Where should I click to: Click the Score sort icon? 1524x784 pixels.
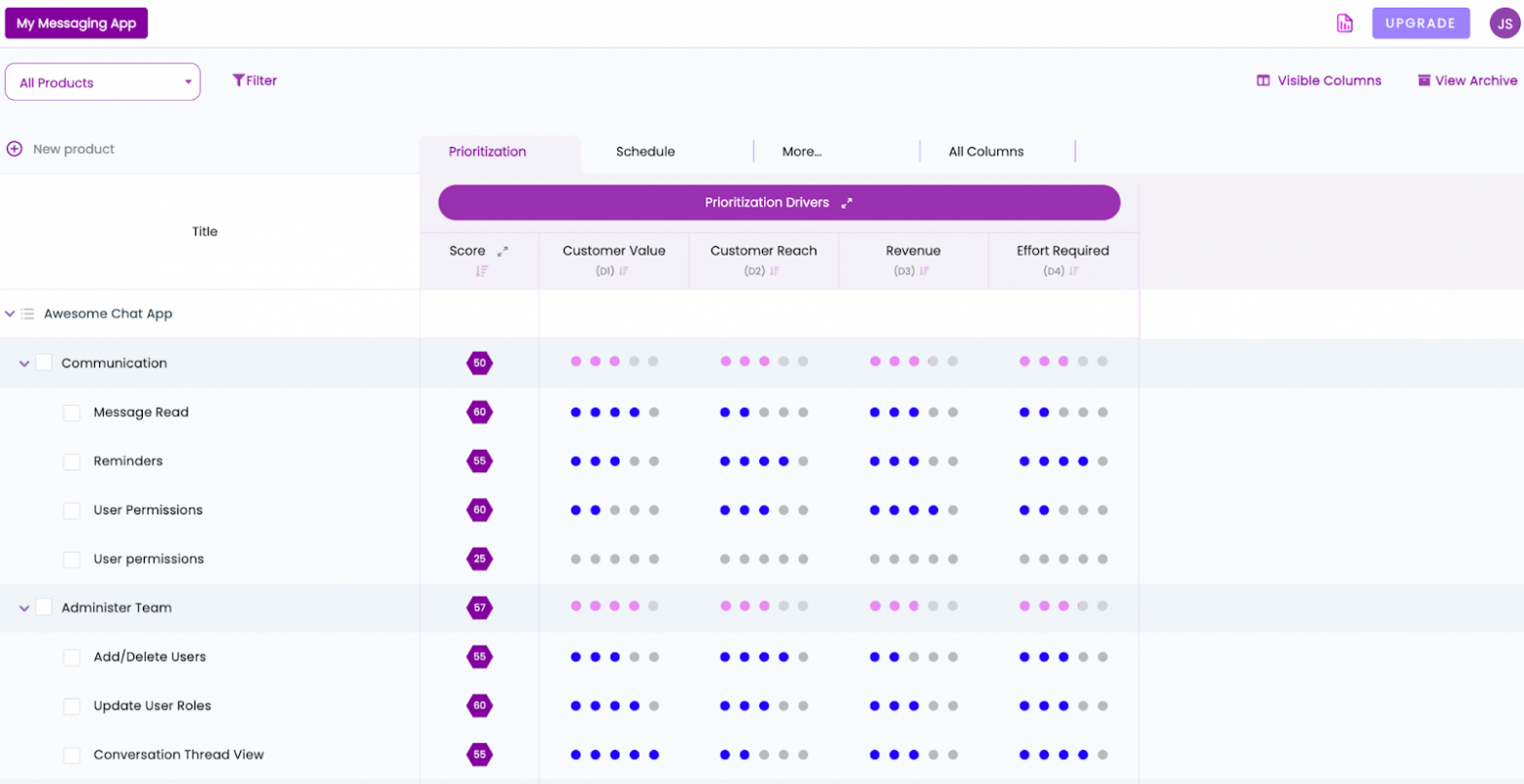[481, 271]
